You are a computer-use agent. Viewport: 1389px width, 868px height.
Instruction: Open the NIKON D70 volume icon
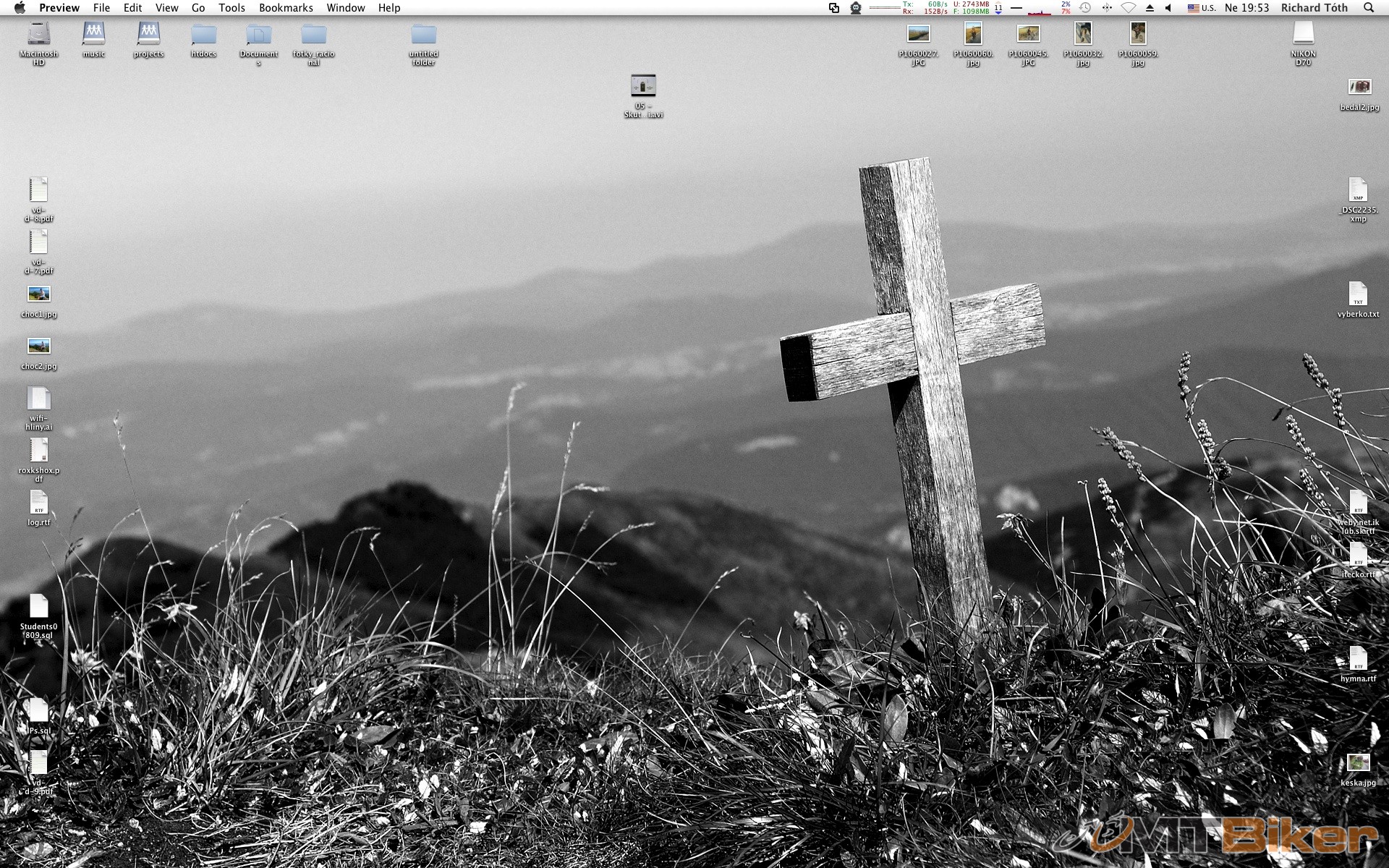pyautogui.click(x=1303, y=34)
